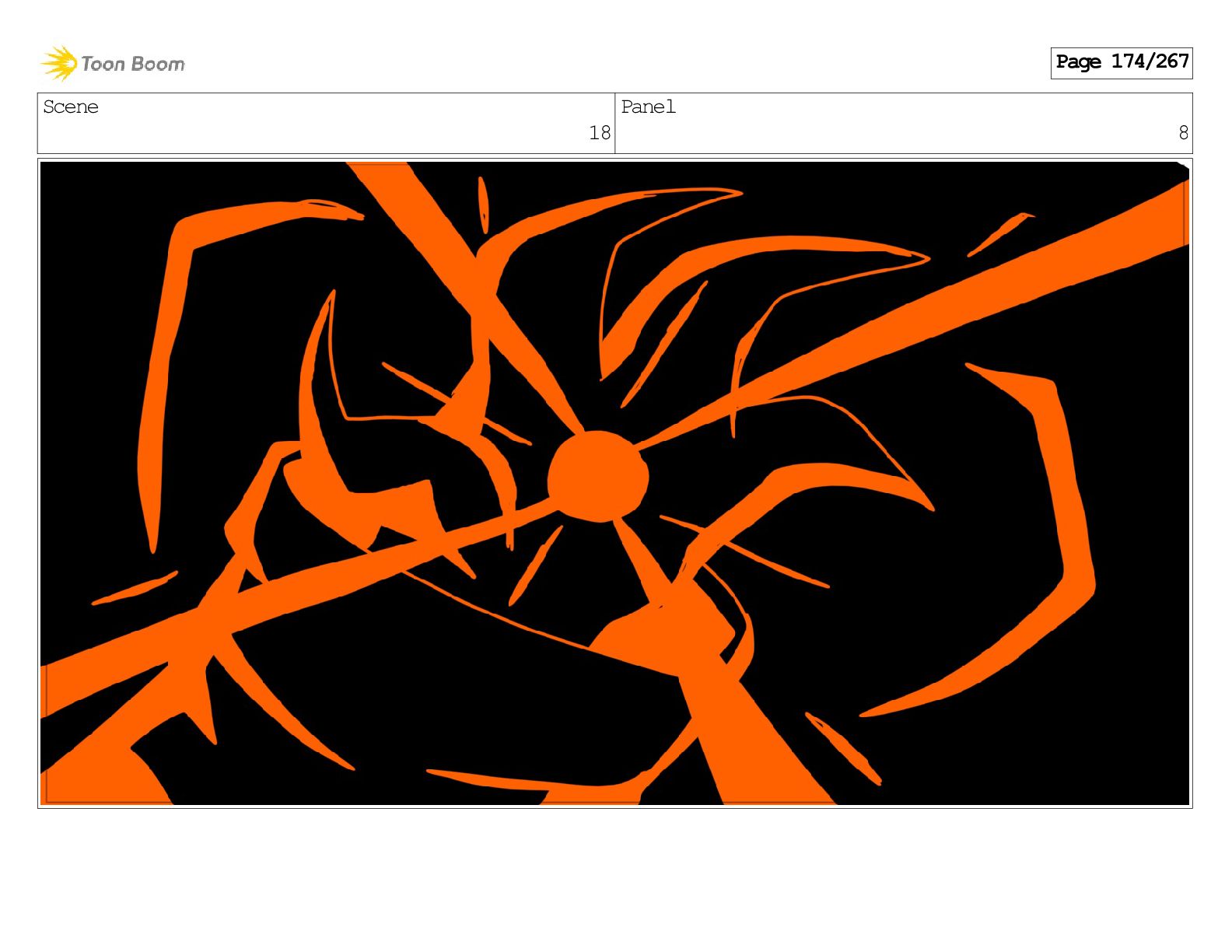Click the Page 174/267 indicator
1232x952 pixels.
[x=1122, y=62]
